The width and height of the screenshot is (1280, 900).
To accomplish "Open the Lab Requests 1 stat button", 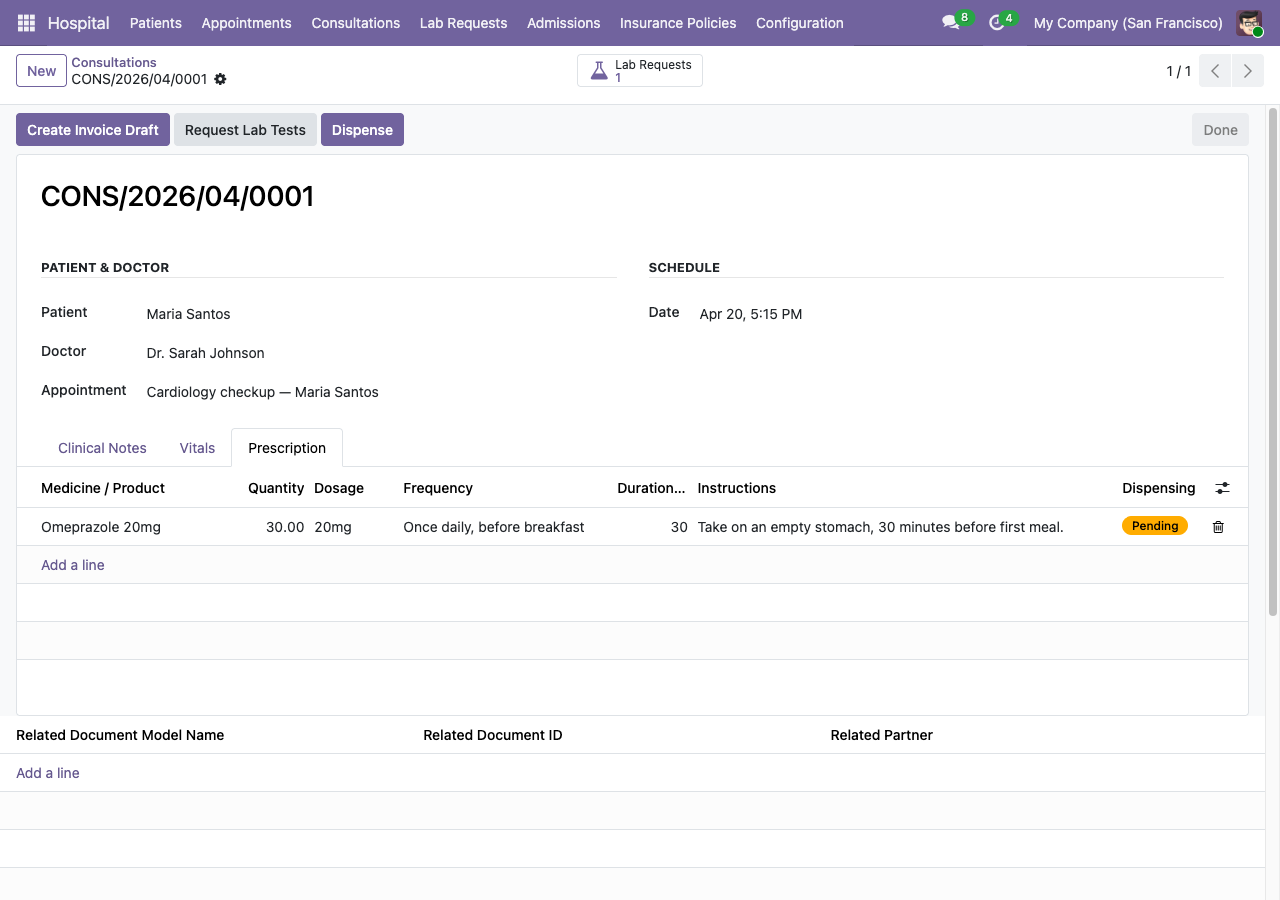I will click(x=640, y=71).
